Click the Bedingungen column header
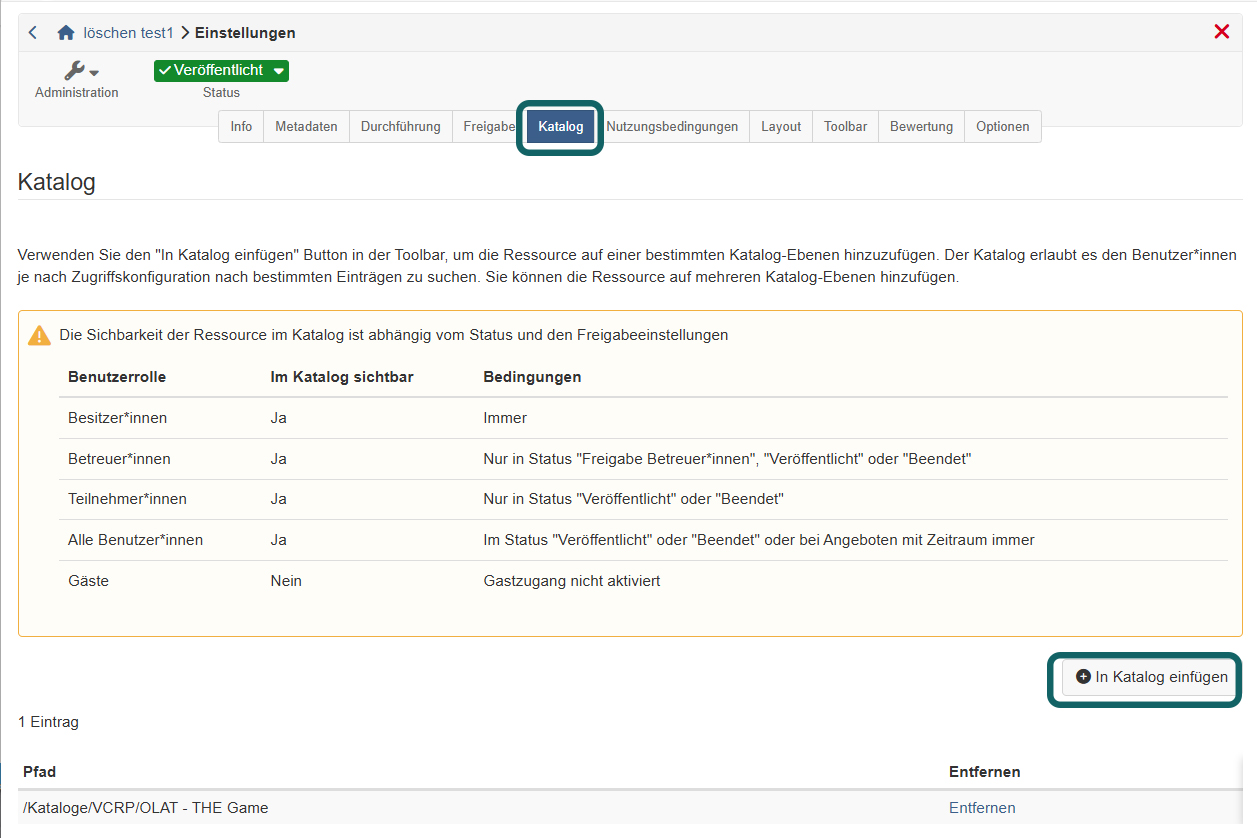Screen dimensions: 1257x838 click(532, 377)
